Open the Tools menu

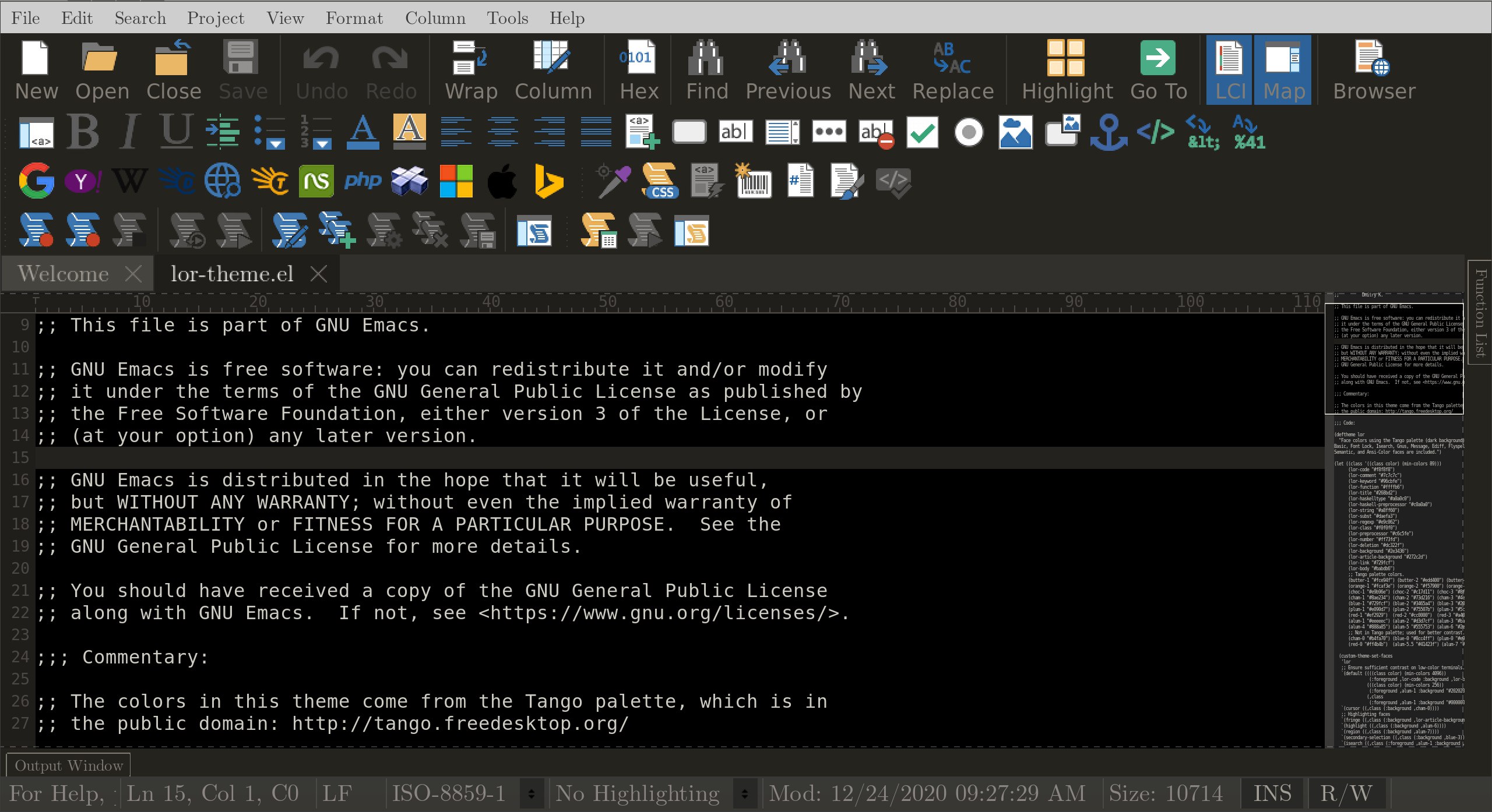click(x=508, y=18)
